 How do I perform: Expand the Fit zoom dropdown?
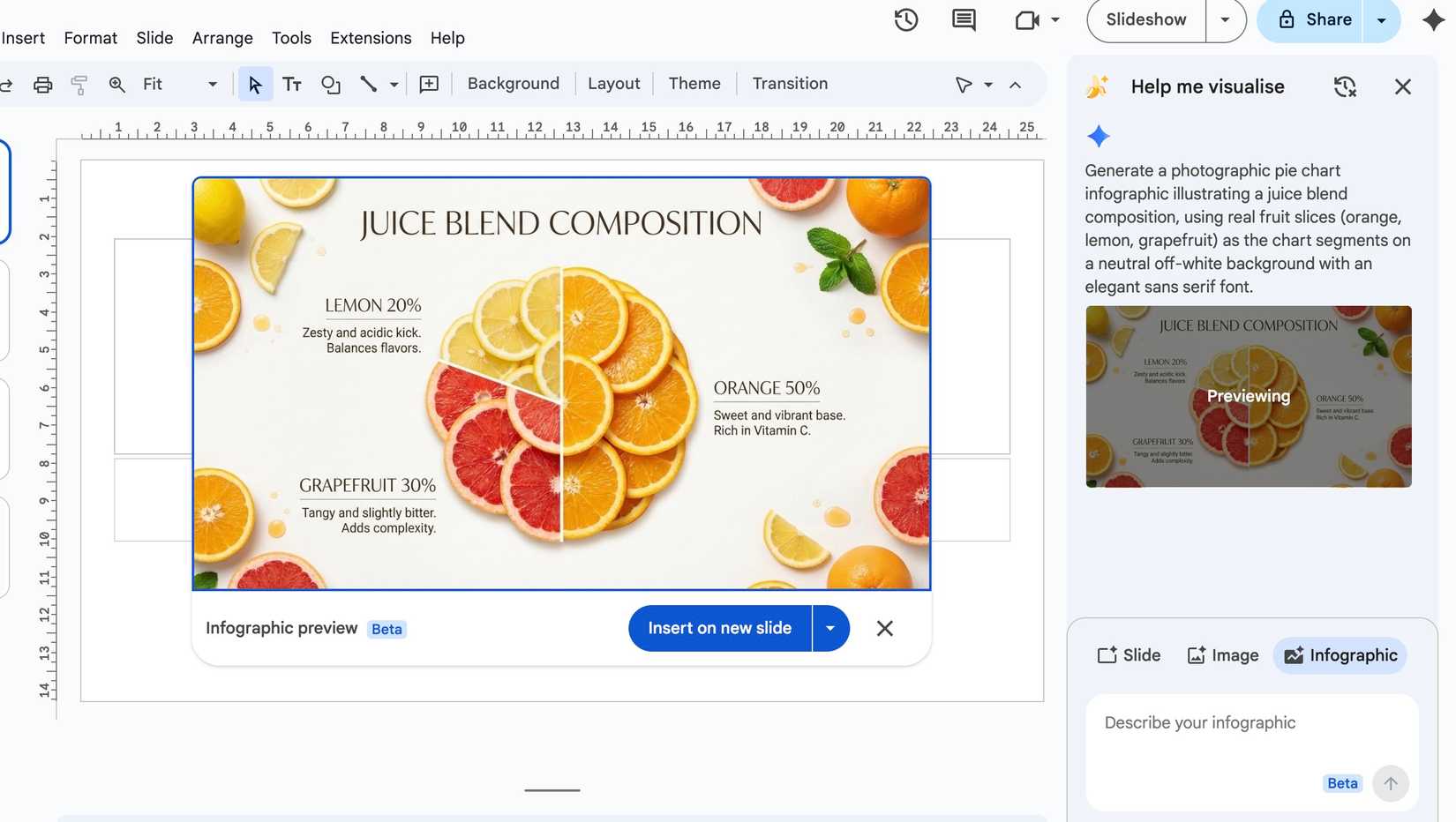click(212, 85)
